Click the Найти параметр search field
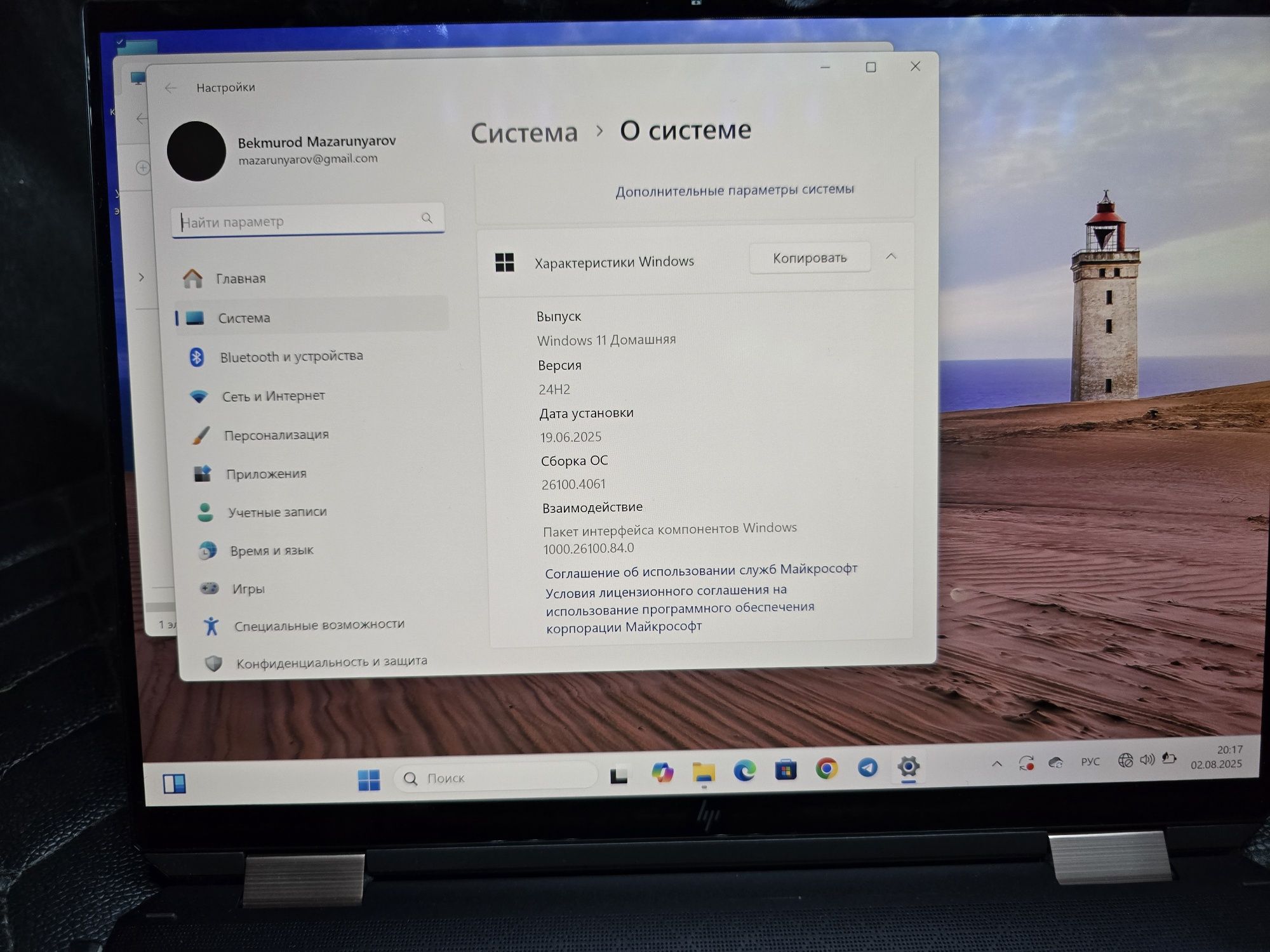 (307, 220)
